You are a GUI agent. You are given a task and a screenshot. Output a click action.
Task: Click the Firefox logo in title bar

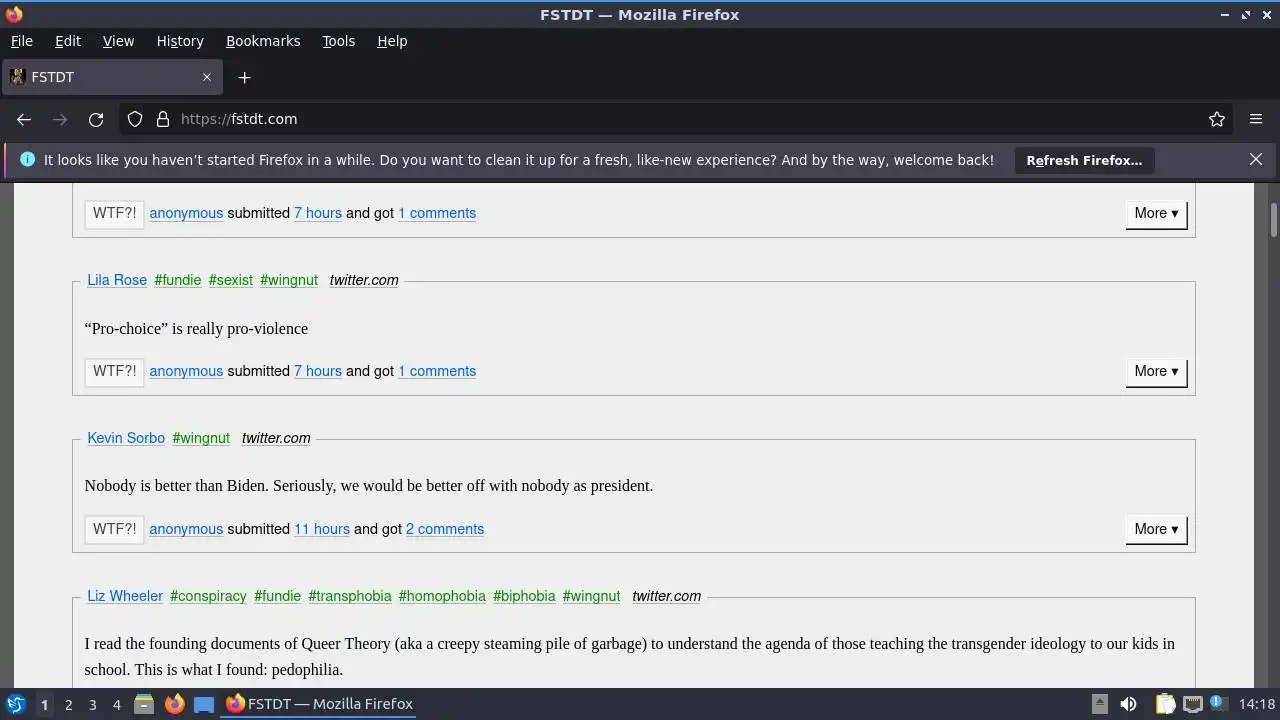pyautogui.click(x=14, y=14)
